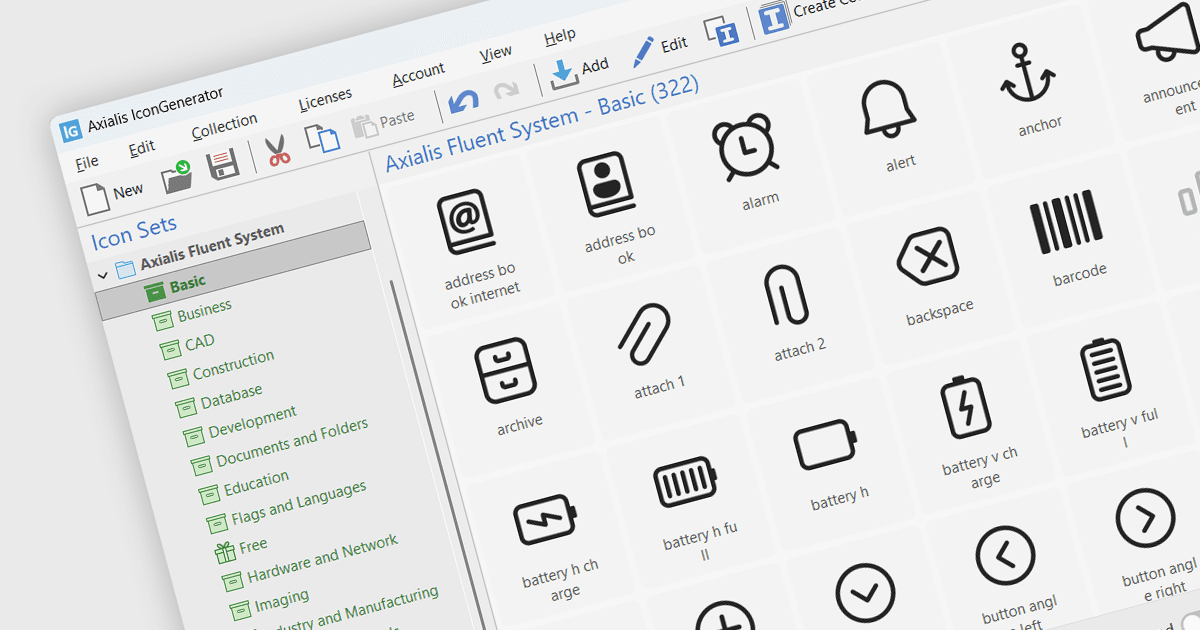Open the Collection menu
This screenshot has height=630, width=1200.
[x=224, y=126]
